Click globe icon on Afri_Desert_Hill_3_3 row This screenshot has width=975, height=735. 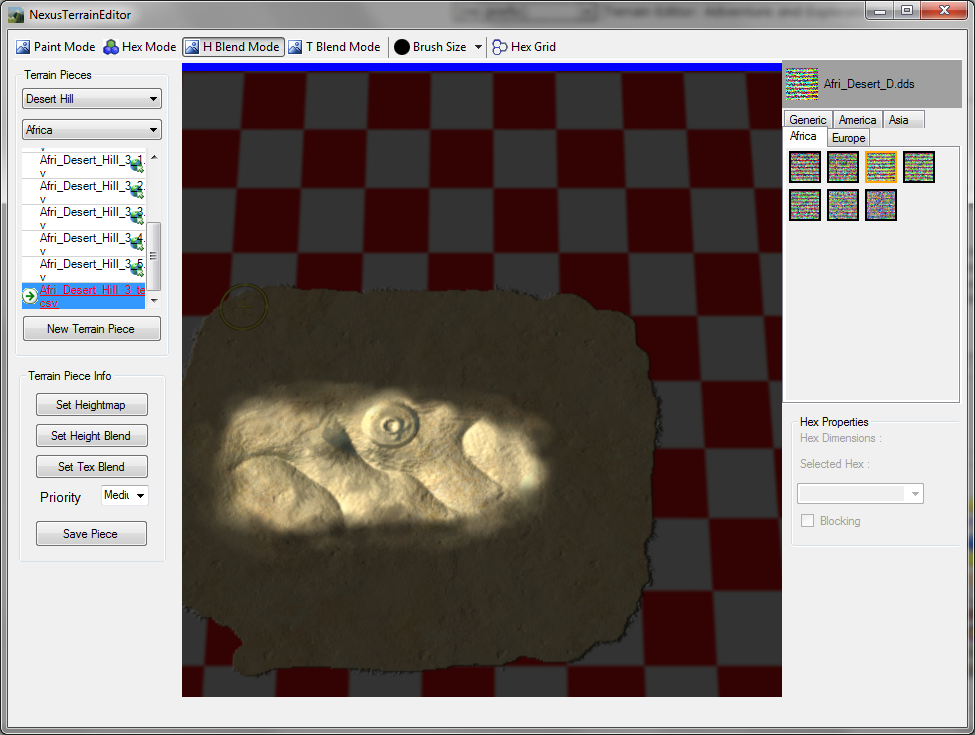(x=137, y=217)
